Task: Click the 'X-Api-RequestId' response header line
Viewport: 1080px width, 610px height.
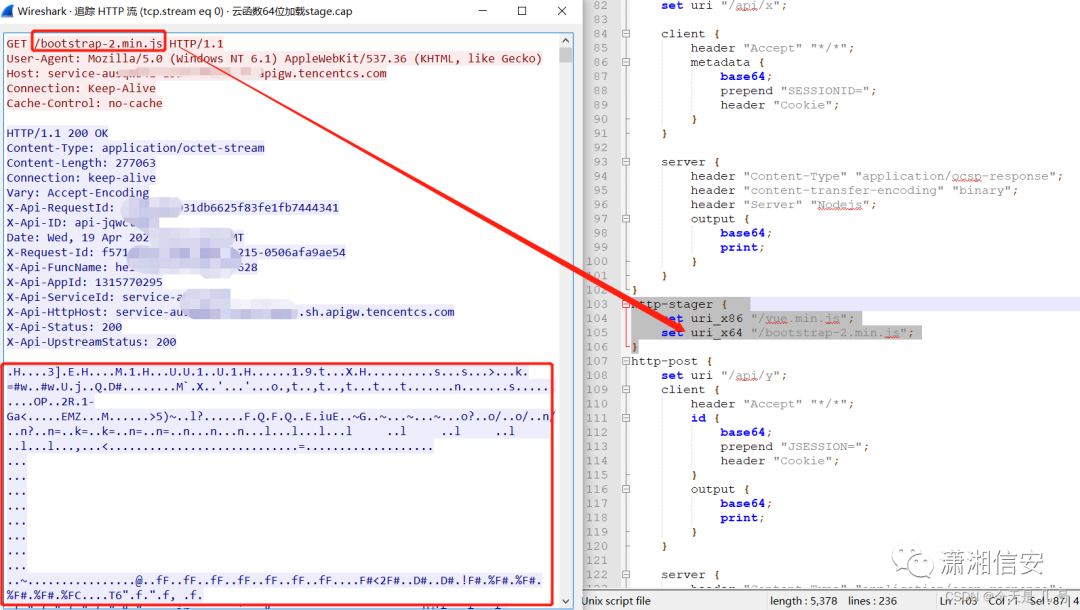Action: (x=172, y=208)
